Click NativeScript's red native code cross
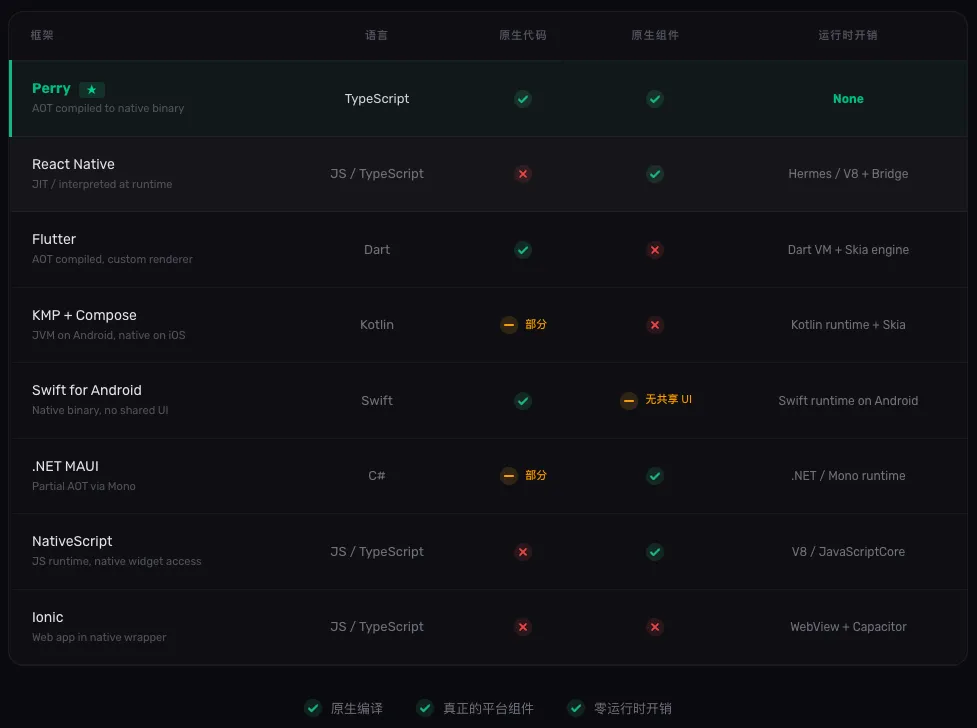977x728 pixels. pyautogui.click(x=523, y=552)
